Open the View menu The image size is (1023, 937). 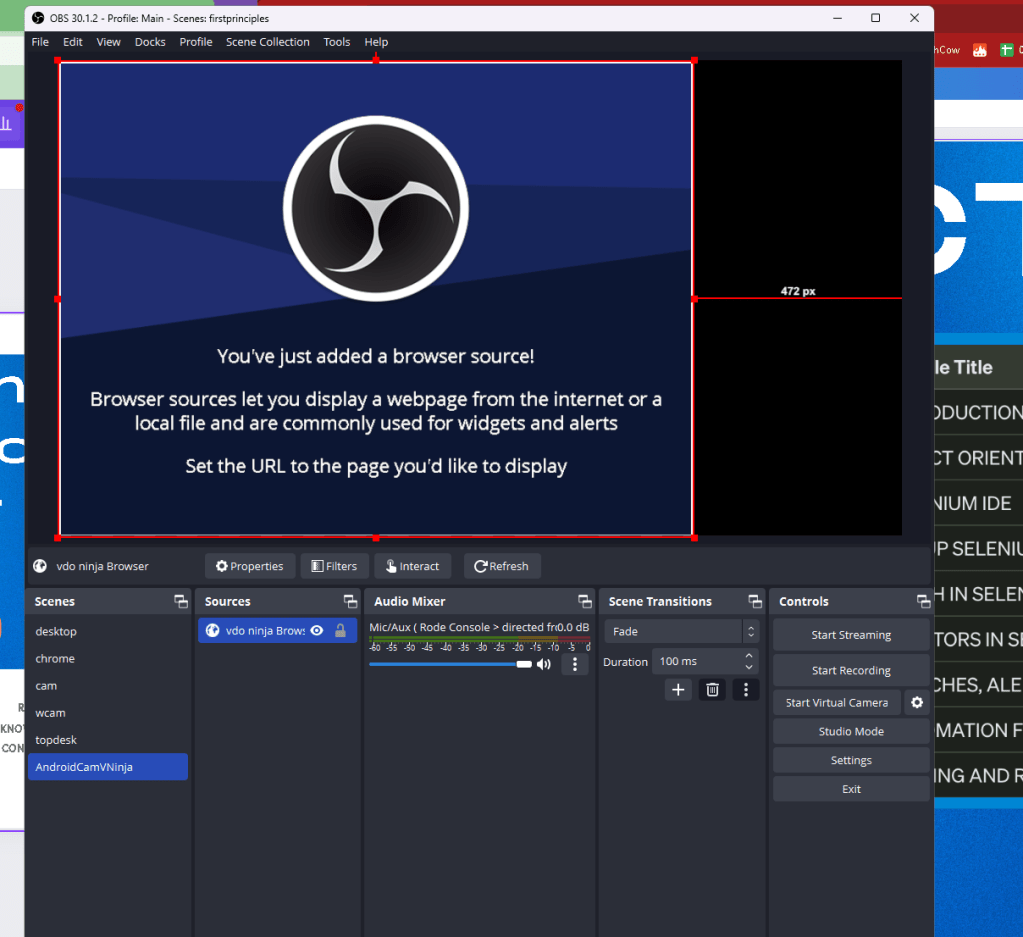pyautogui.click(x=108, y=42)
